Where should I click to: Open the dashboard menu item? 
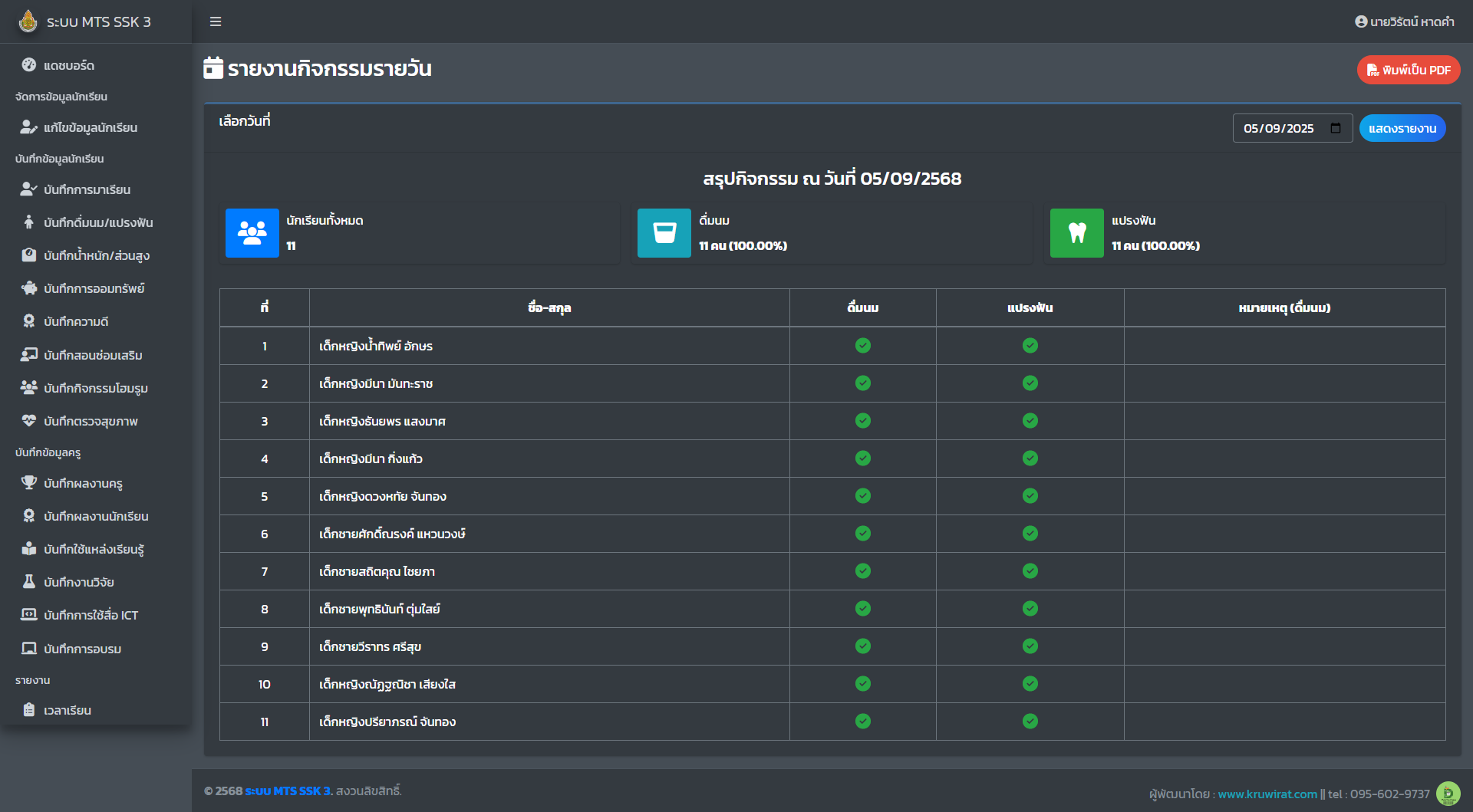pyautogui.click(x=69, y=65)
